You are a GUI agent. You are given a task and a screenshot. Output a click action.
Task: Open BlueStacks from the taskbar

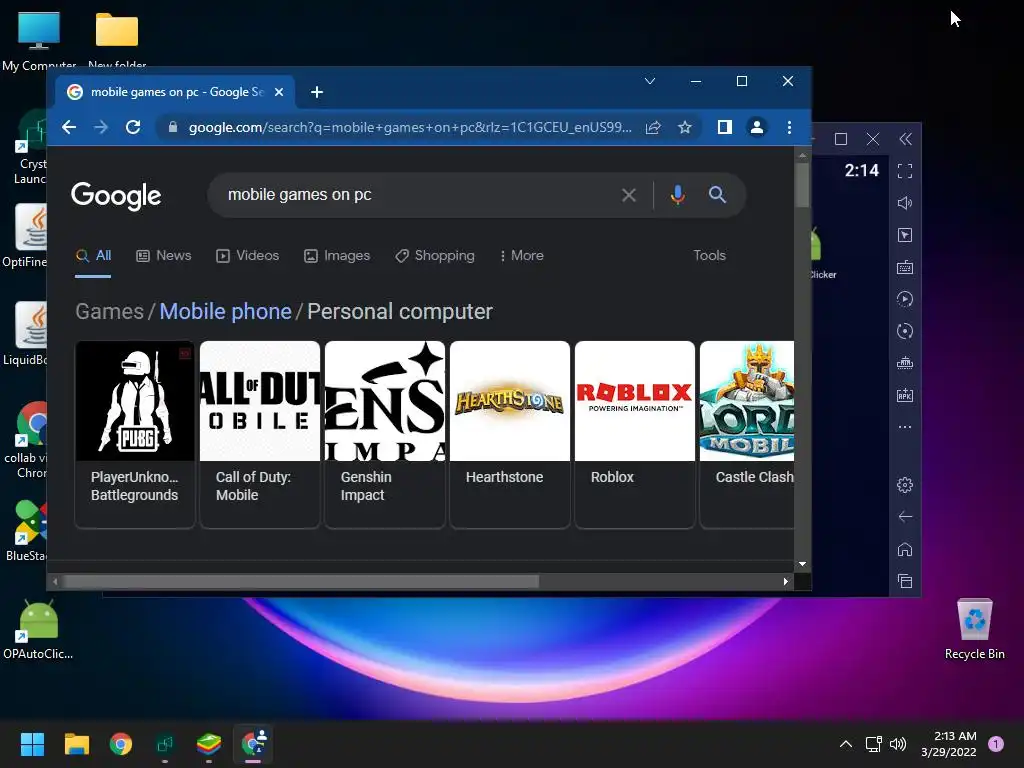pos(209,744)
